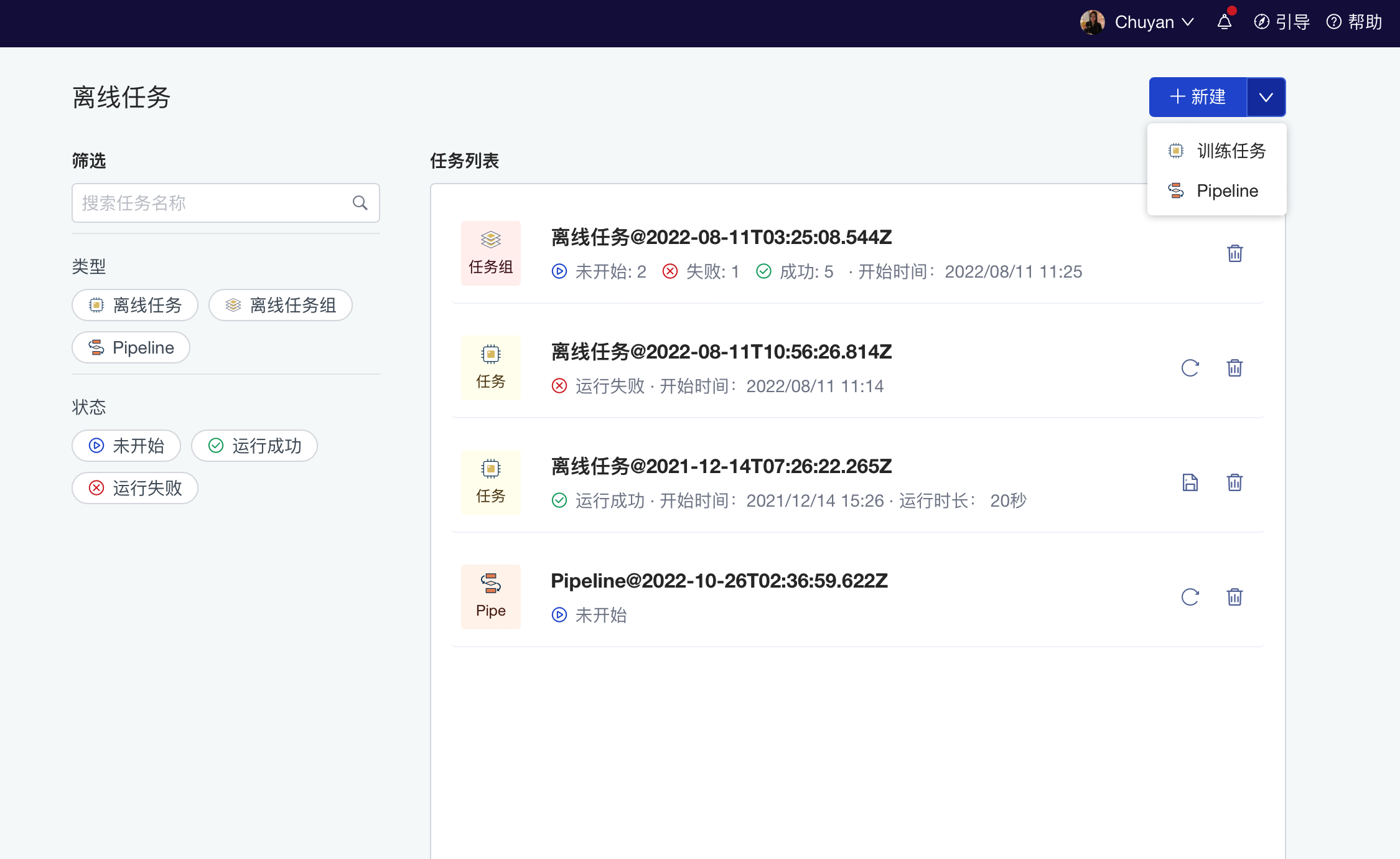Viewport: 1400px width, 859px height.
Task: Rerun the Pipeline@2022-10-26 task
Action: click(1190, 597)
